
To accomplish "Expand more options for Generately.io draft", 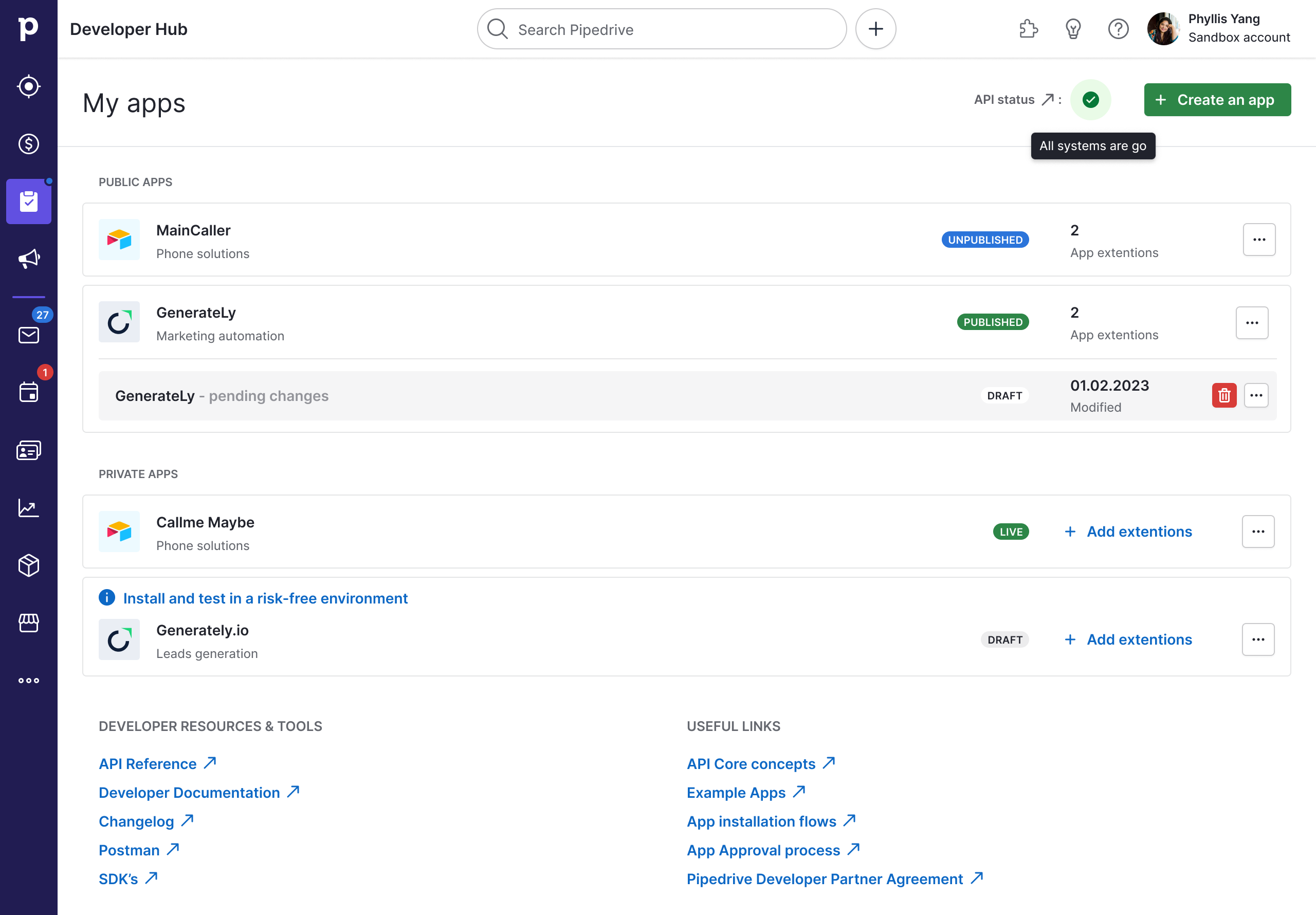I will 1258,639.
